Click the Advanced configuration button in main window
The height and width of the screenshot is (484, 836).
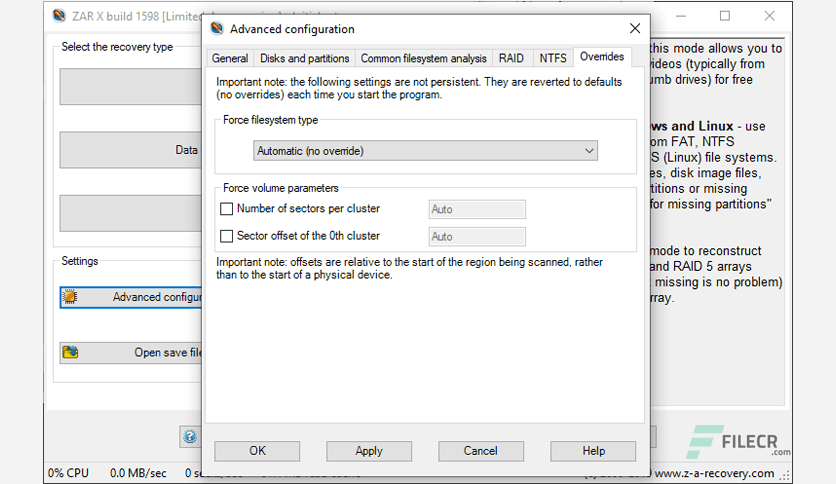pyautogui.click(x=131, y=297)
